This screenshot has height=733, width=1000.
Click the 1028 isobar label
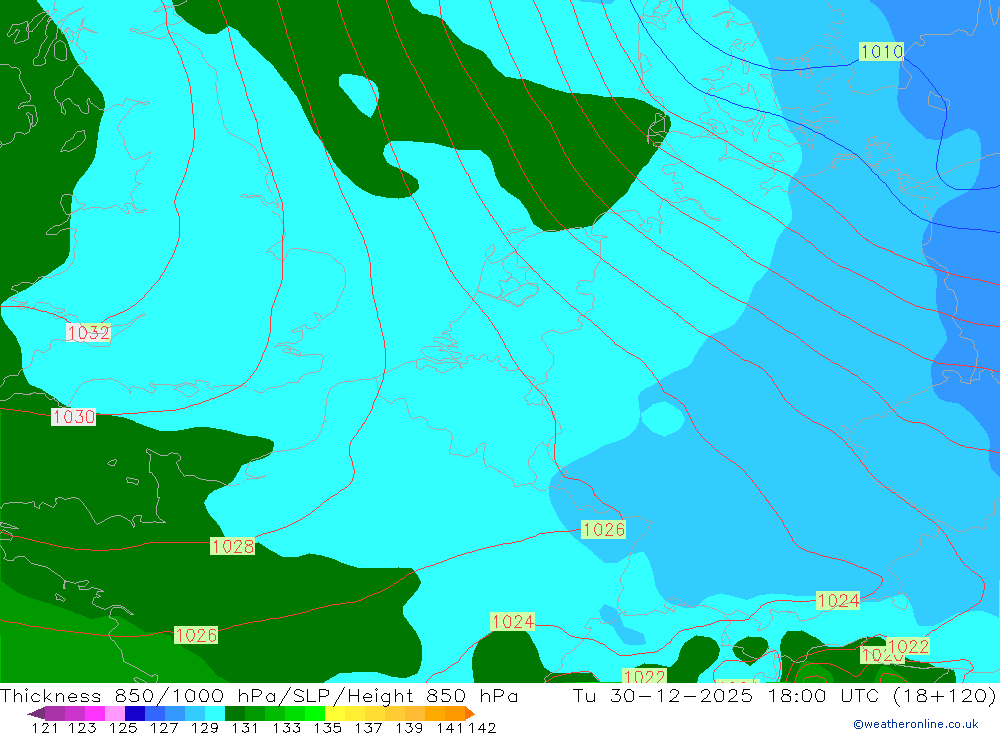[x=232, y=546]
